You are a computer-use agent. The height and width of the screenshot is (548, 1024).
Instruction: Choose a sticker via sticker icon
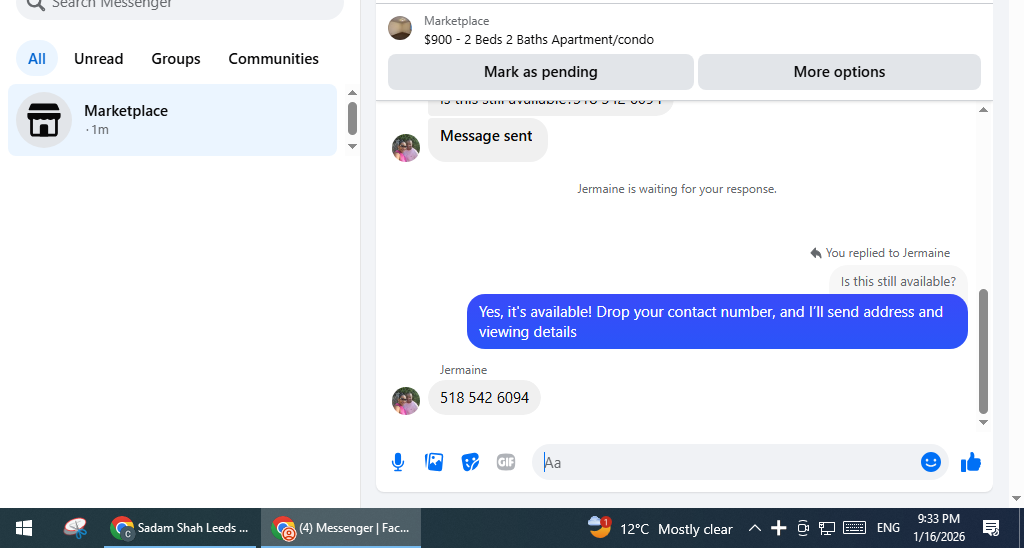point(470,462)
